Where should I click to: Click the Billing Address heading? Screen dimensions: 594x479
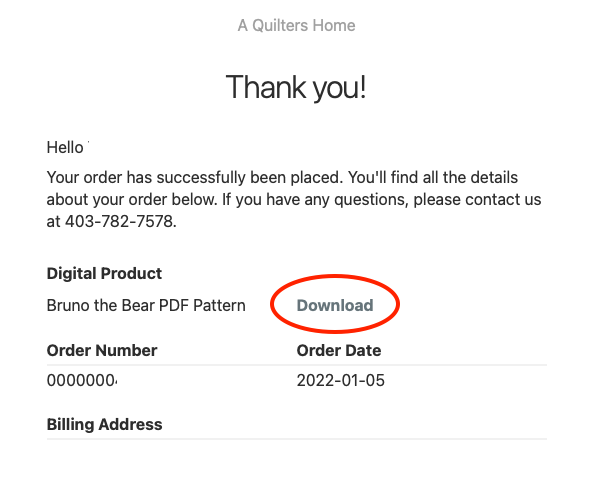[x=104, y=424]
